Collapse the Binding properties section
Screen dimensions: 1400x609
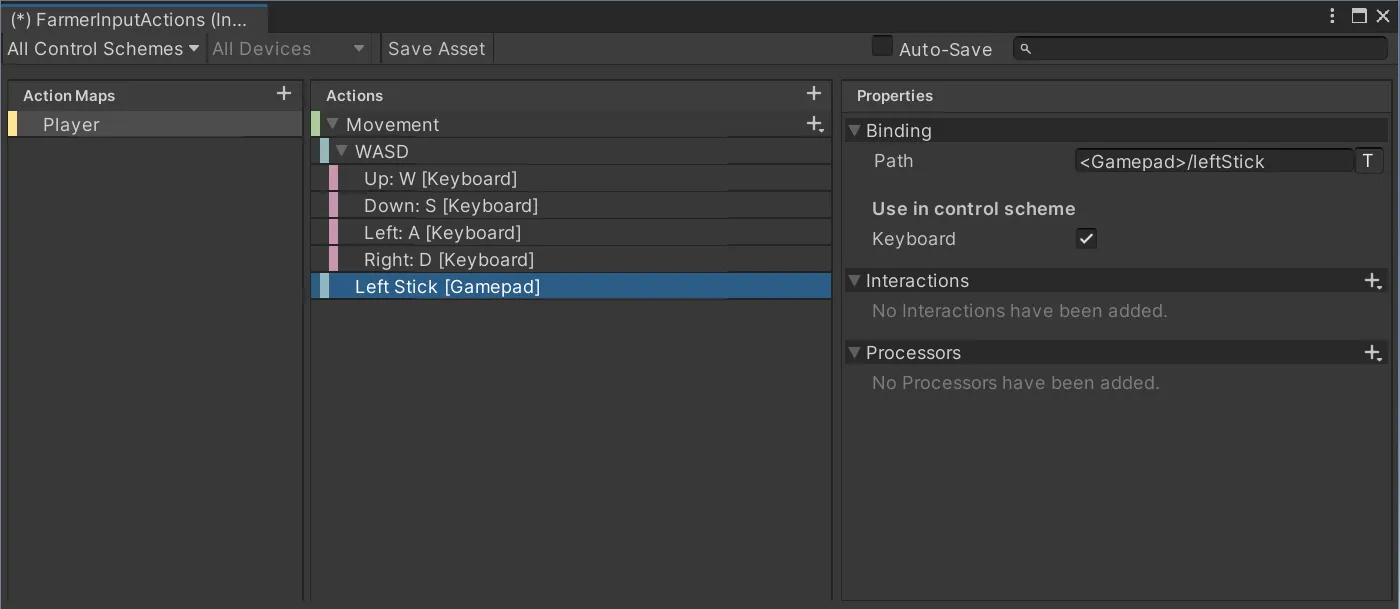[x=854, y=131]
